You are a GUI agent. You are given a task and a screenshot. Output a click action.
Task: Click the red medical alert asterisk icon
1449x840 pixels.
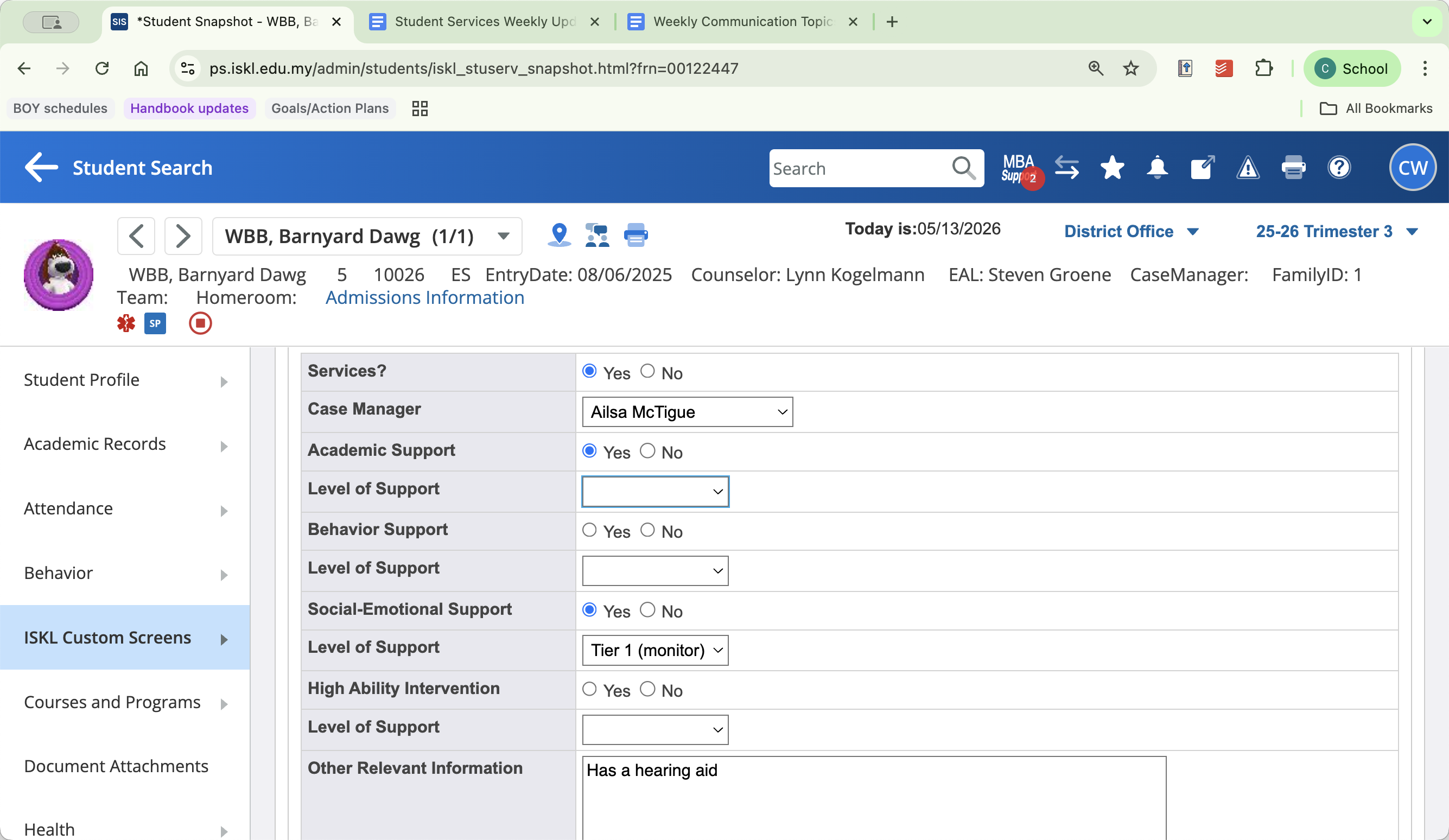click(126, 323)
